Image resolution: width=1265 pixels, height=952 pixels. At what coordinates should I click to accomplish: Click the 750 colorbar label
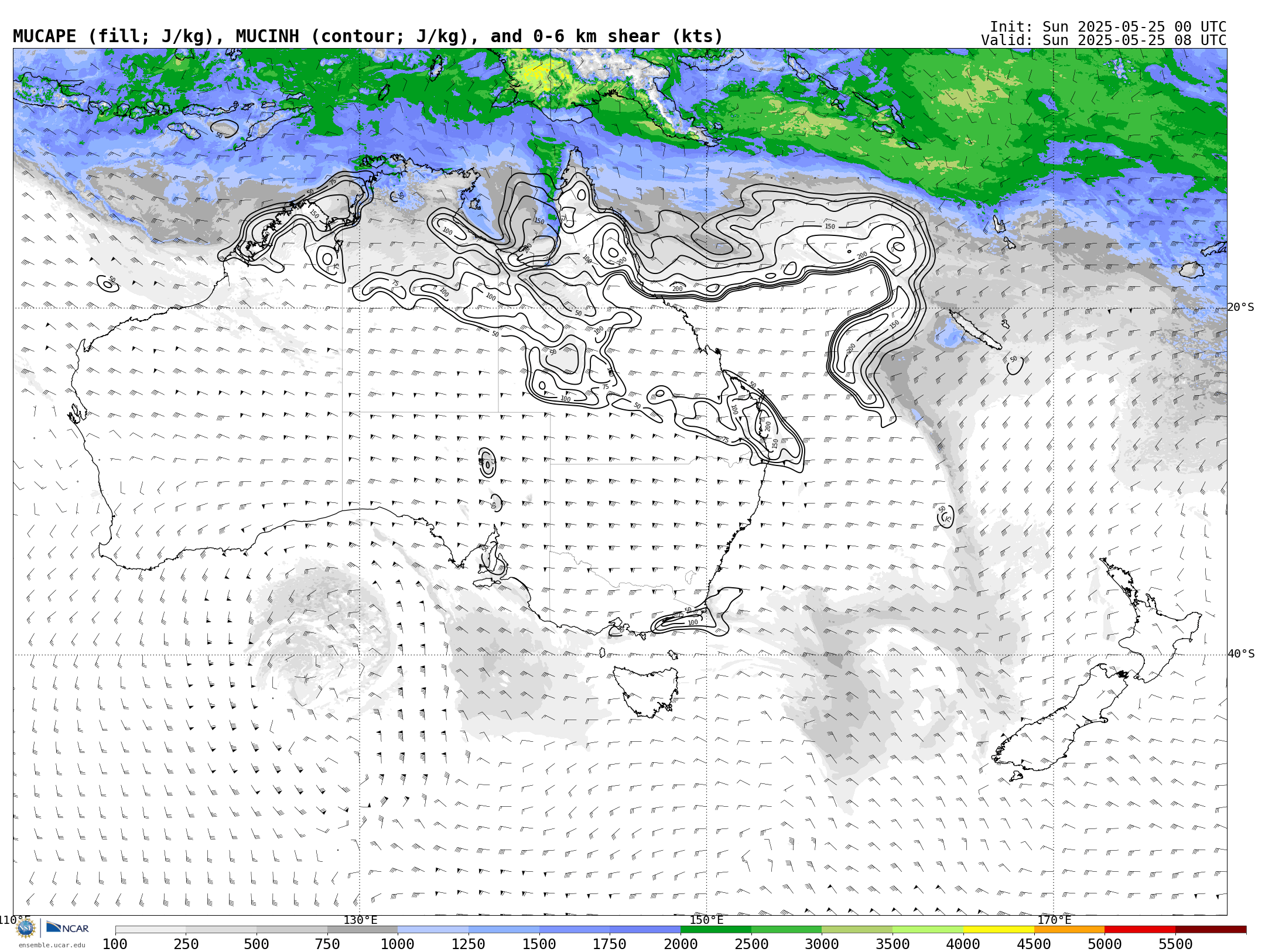327,944
